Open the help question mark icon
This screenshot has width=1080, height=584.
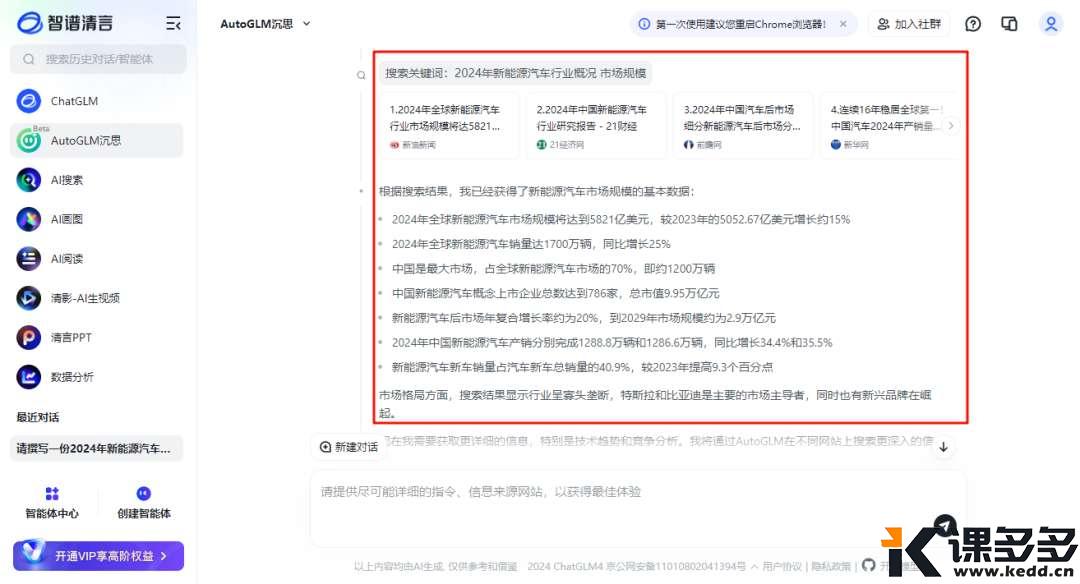[973, 24]
